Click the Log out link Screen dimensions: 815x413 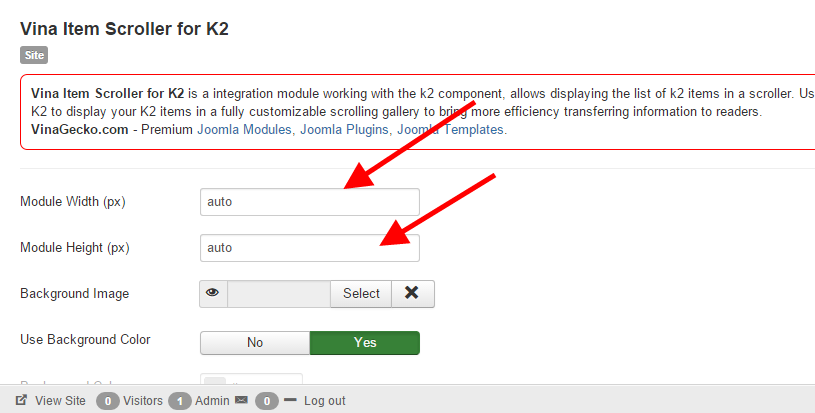(325, 401)
